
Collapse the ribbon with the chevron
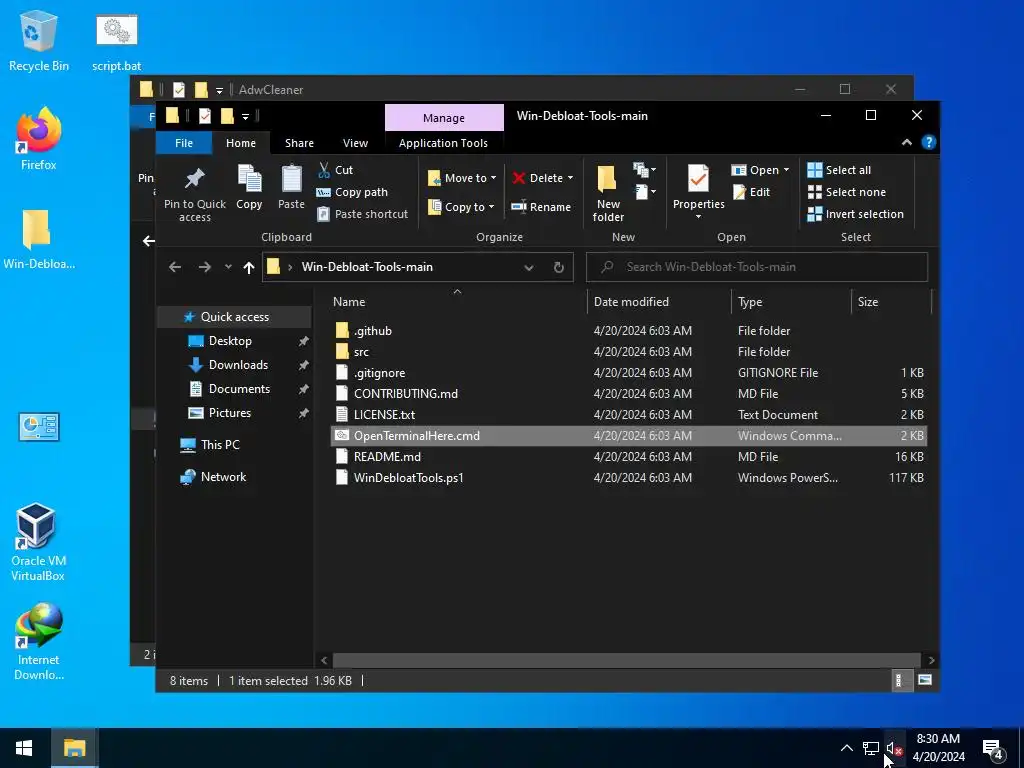tap(906, 142)
